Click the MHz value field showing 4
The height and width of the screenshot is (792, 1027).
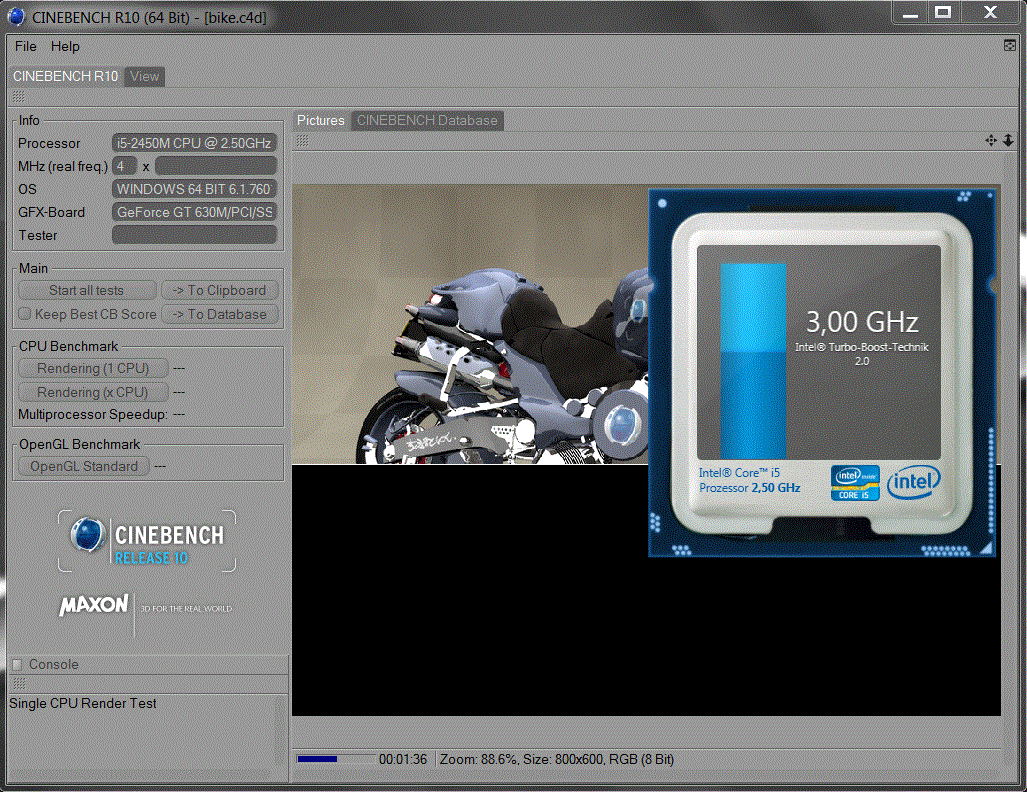point(124,166)
